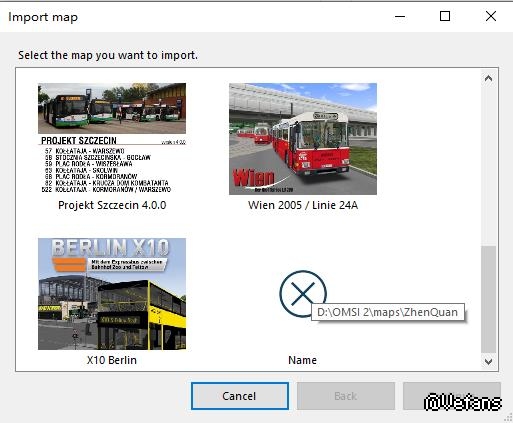Click the 'Wien 2005 / Linie 24A' label
The image size is (513, 423).
pyautogui.click(x=303, y=205)
